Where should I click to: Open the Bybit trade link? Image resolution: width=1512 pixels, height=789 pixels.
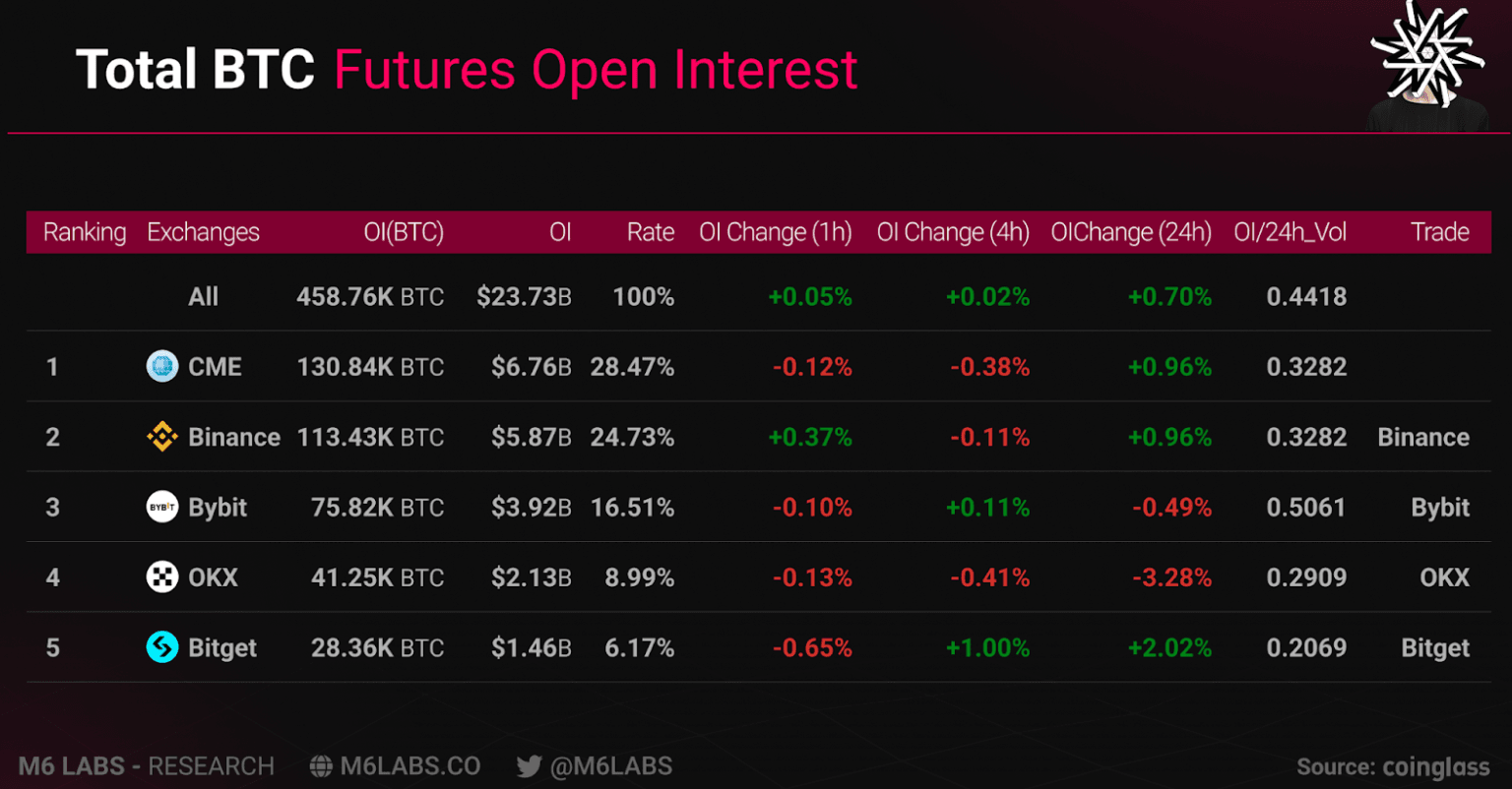tap(1440, 508)
